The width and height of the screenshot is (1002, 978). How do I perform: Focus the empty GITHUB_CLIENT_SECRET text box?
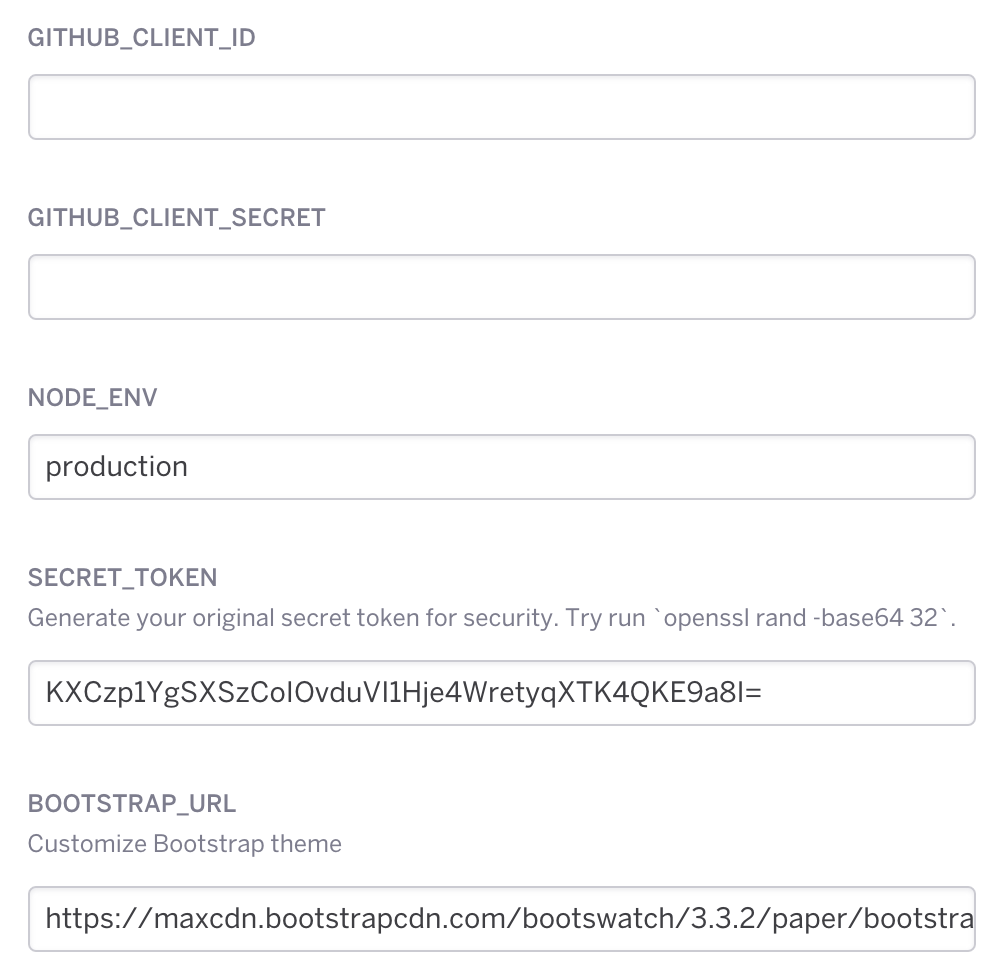(x=501, y=287)
